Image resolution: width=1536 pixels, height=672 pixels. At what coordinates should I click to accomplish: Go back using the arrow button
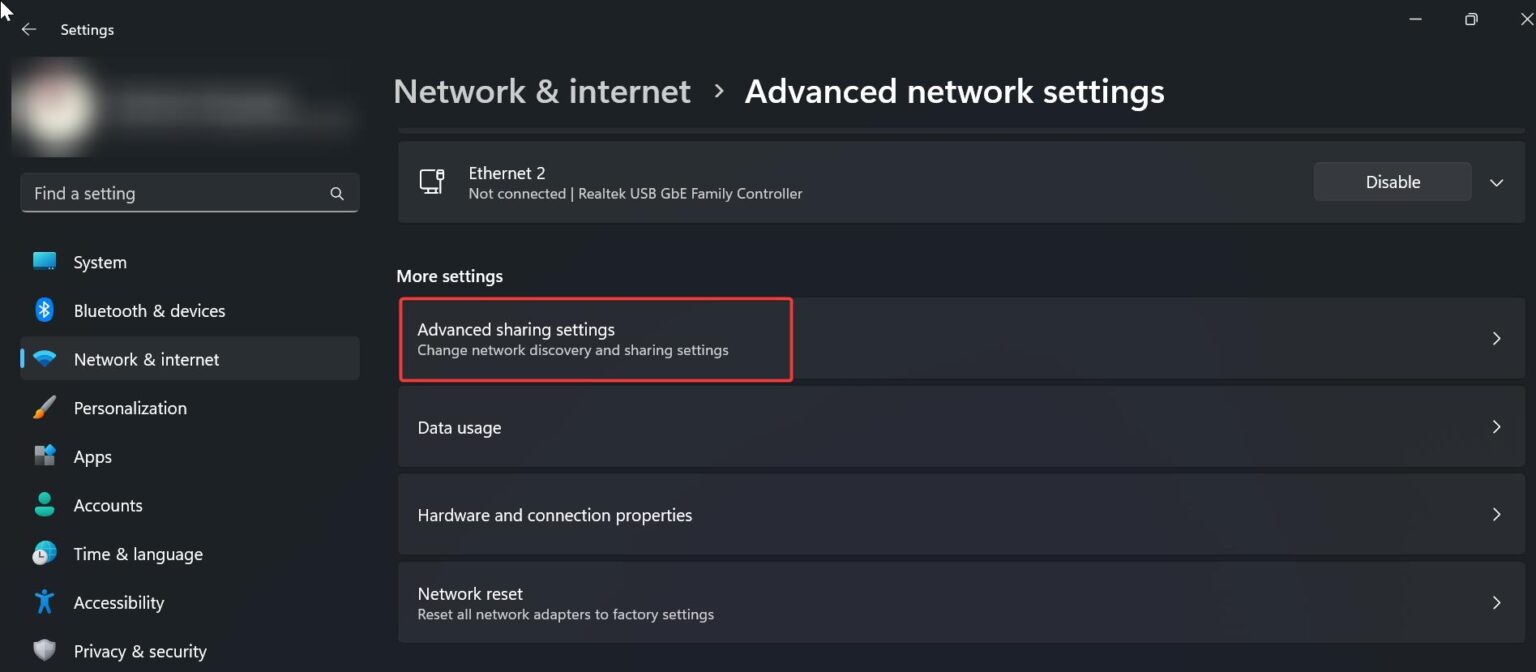pyautogui.click(x=28, y=29)
